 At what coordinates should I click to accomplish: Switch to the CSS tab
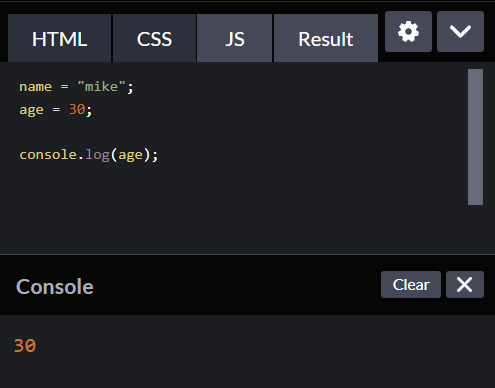(154, 38)
